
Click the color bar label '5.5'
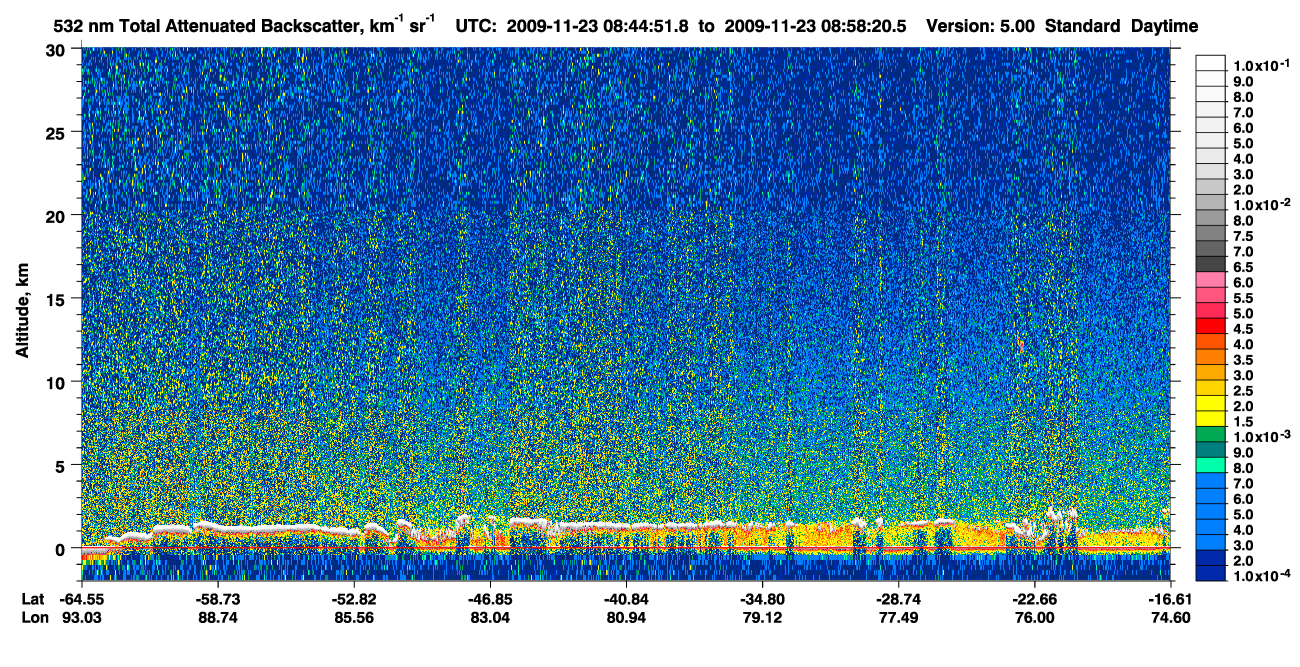click(1245, 298)
